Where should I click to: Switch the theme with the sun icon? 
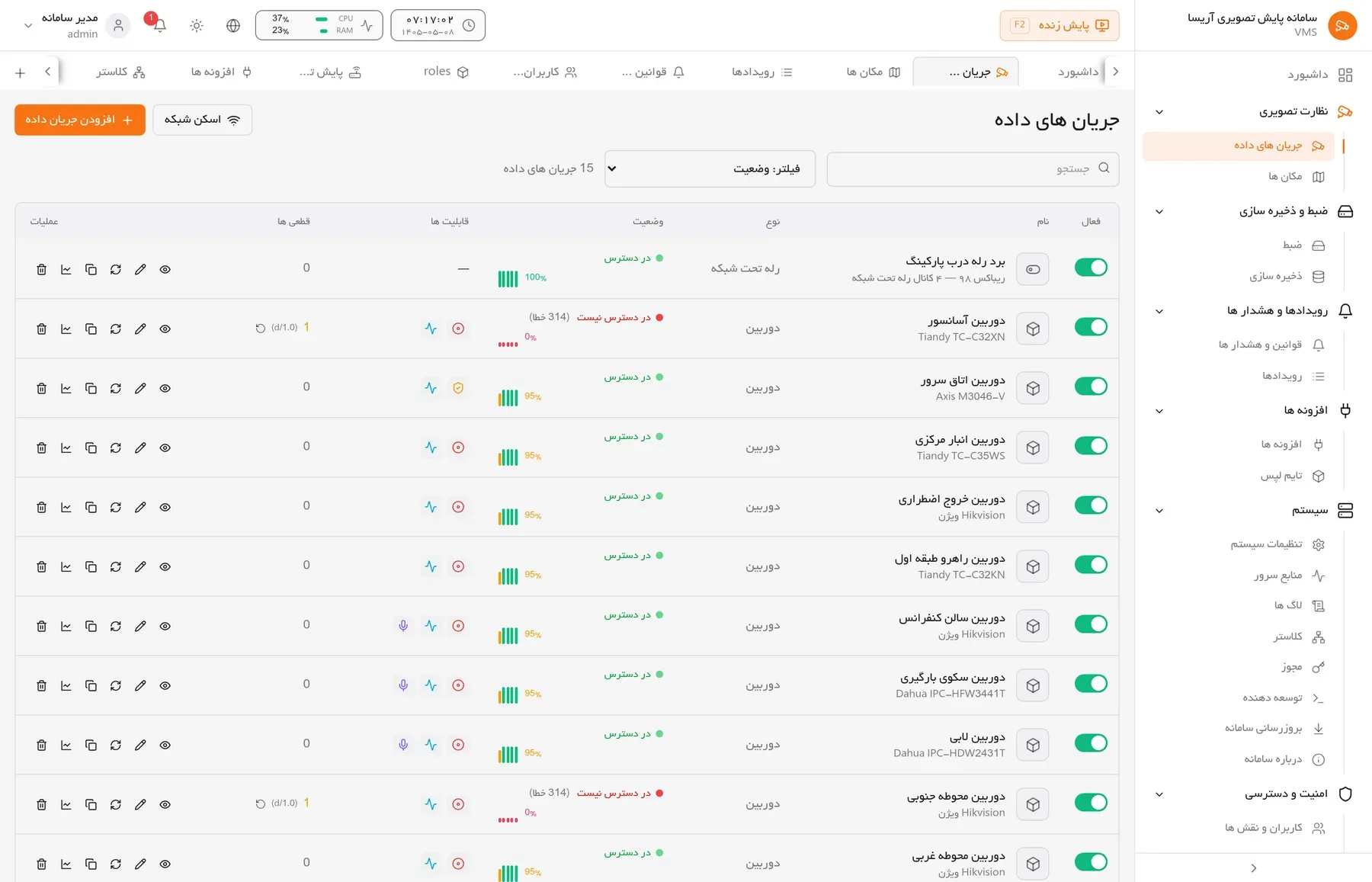tap(197, 25)
